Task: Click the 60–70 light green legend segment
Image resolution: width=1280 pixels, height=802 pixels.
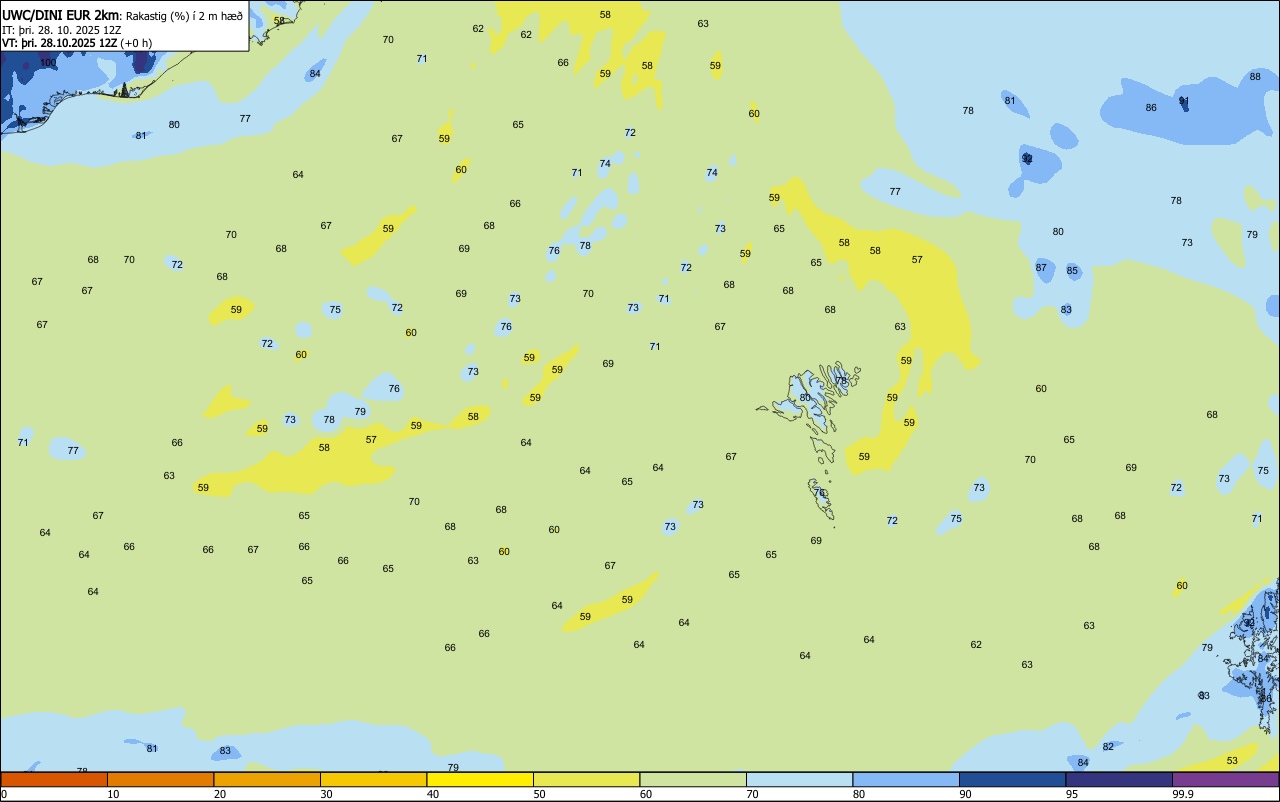Action: point(693,779)
